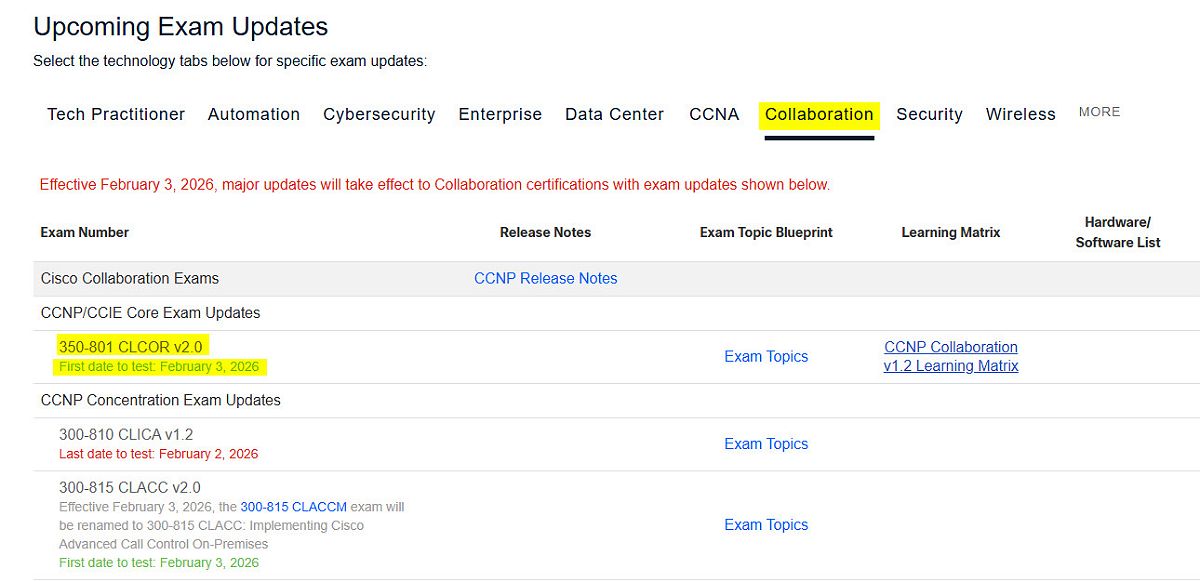View Exam Topics for 300-815 CLACC v2.0

pyautogui.click(x=766, y=524)
